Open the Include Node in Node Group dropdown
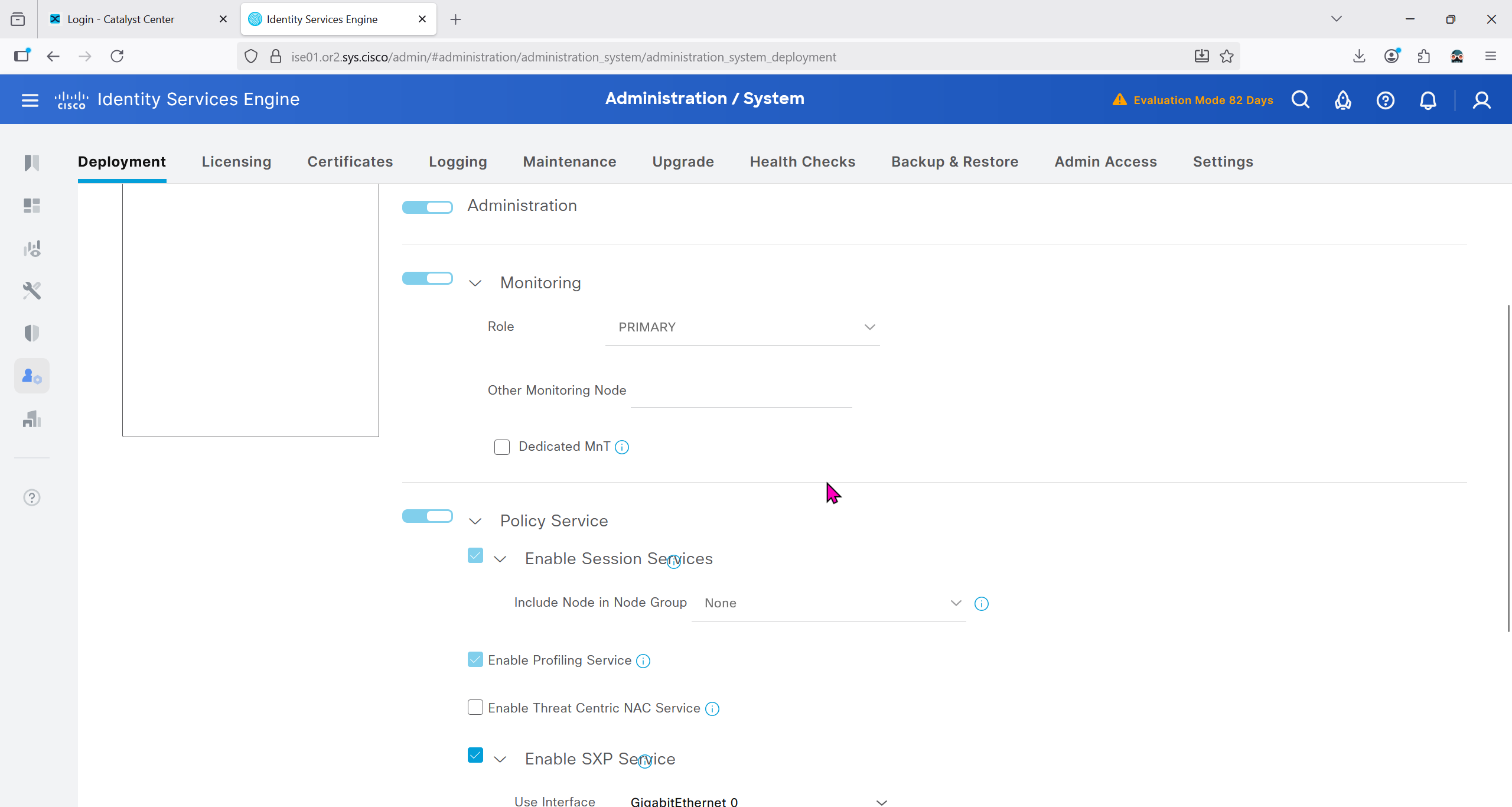The image size is (1512, 807). click(x=829, y=603)
